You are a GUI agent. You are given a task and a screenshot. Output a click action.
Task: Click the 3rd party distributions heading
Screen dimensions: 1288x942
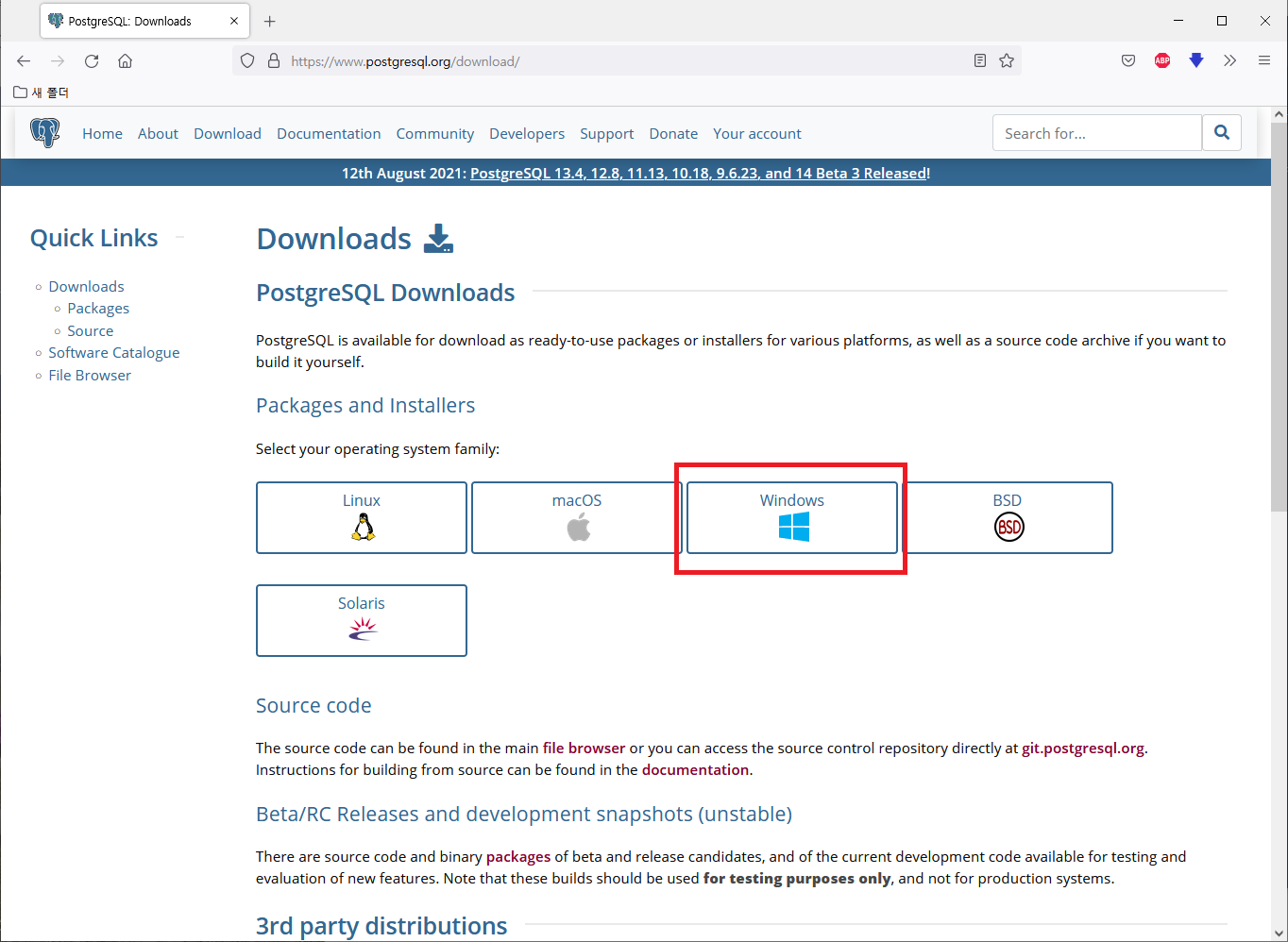pos(381,926)
